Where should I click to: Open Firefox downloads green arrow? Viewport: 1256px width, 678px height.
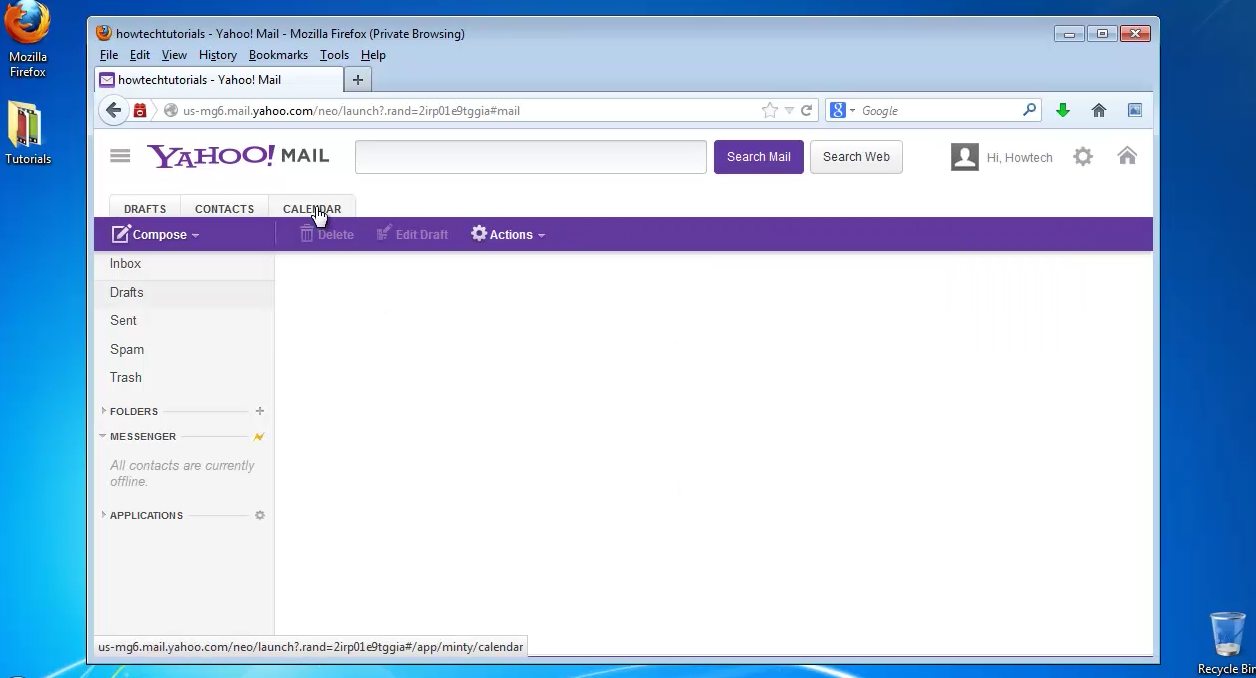(x=1063, y=111)
